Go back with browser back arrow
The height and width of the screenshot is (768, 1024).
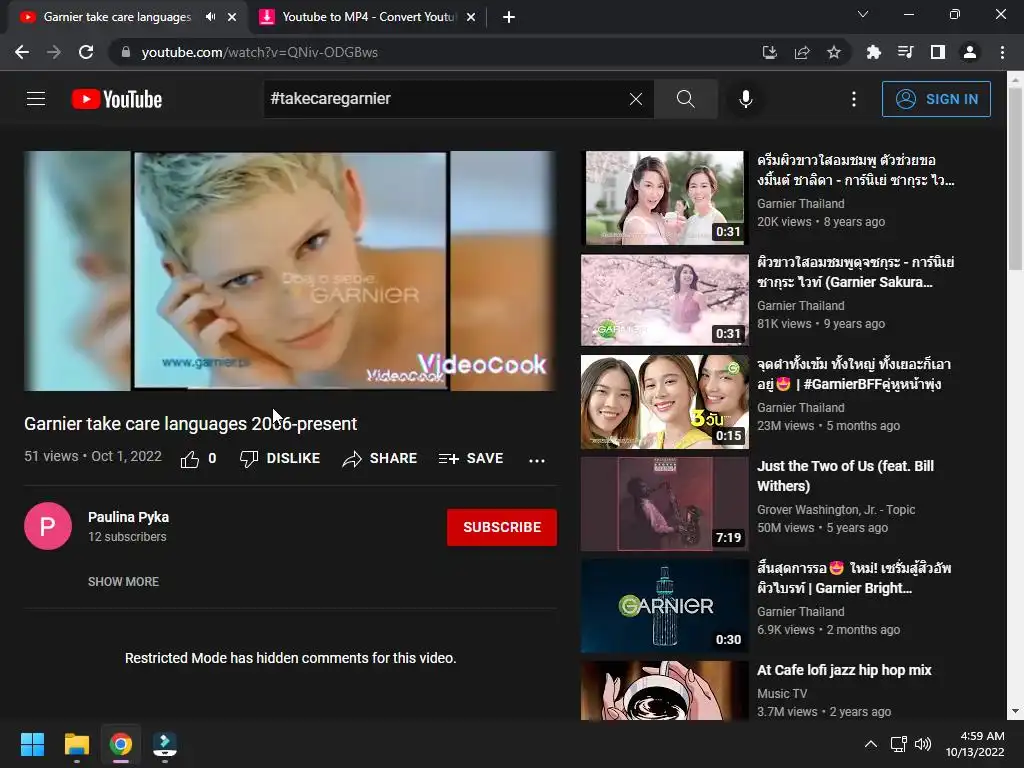(22, 52)
